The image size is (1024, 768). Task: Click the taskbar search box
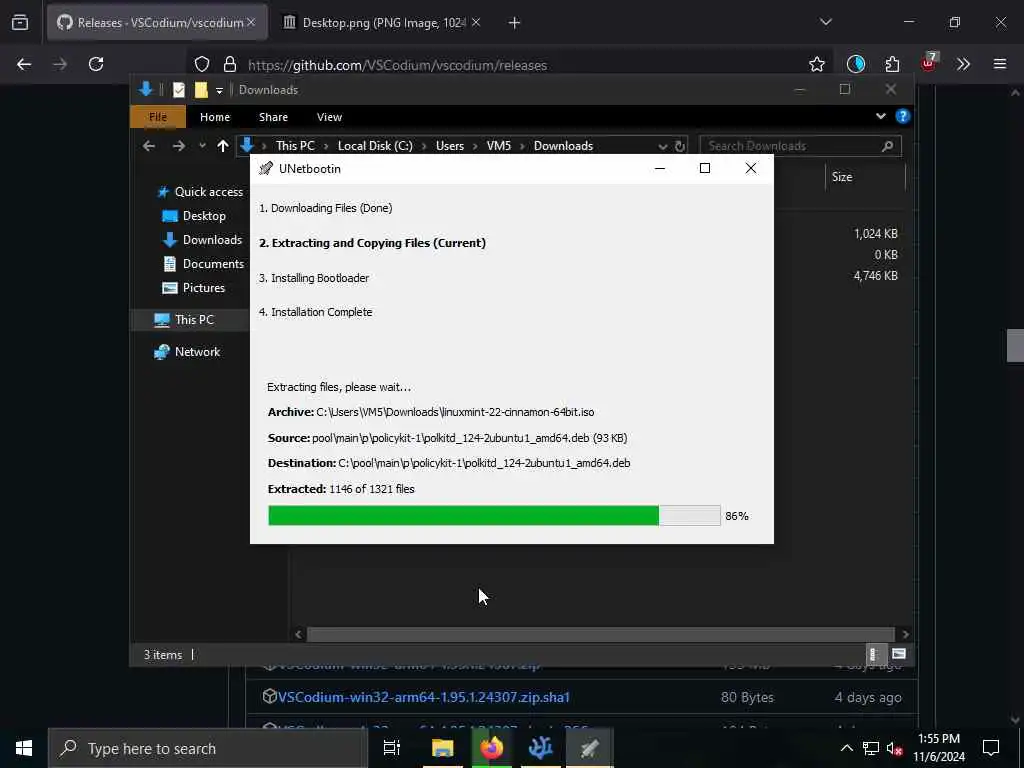click(x=208, y=748)
